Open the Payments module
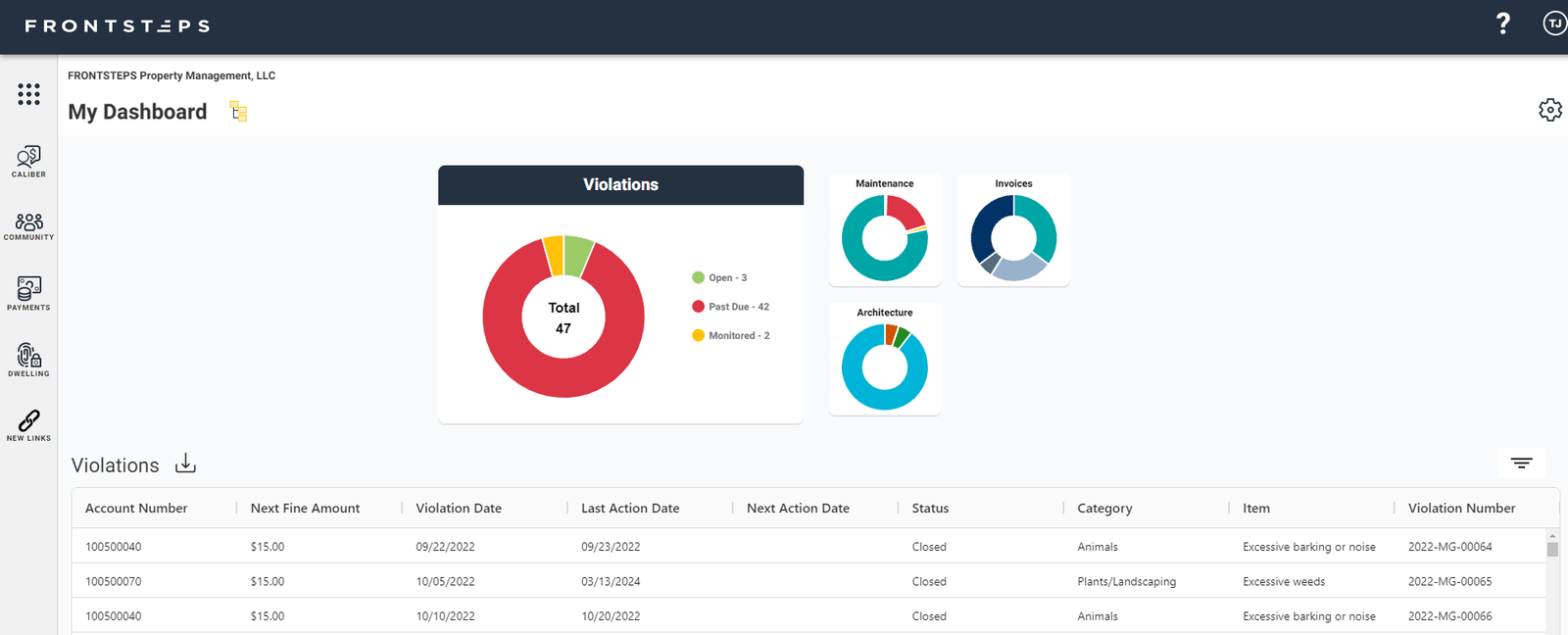Viewport: 1568px width, 635px height. click(28, 293)
